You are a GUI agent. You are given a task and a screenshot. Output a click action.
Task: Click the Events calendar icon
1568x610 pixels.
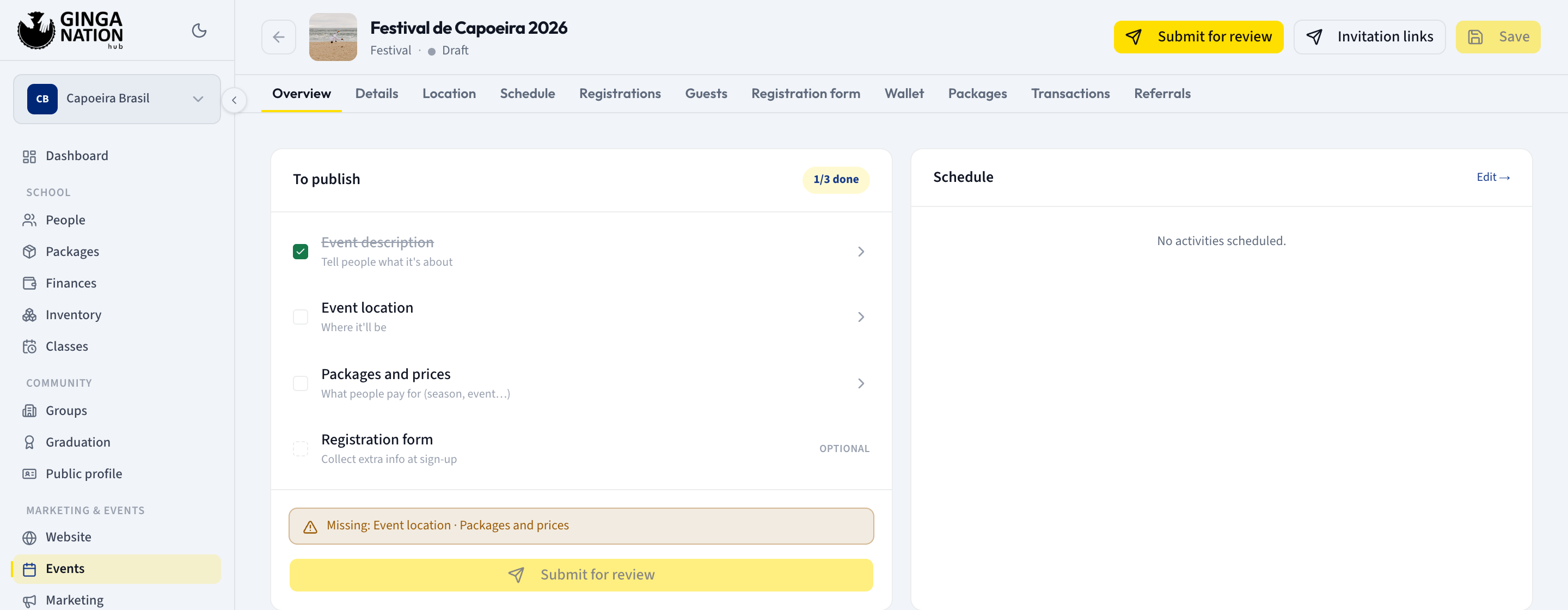[x=29, y=569]
